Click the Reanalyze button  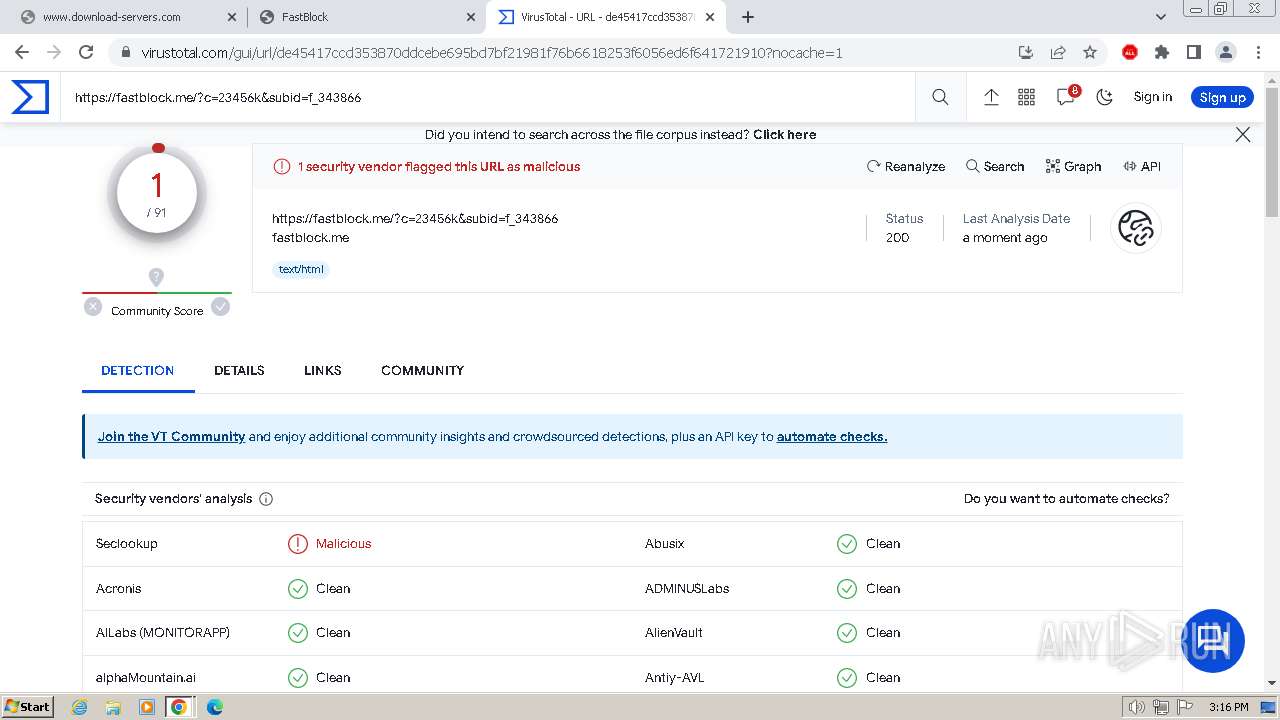click(x=906, y=166)
